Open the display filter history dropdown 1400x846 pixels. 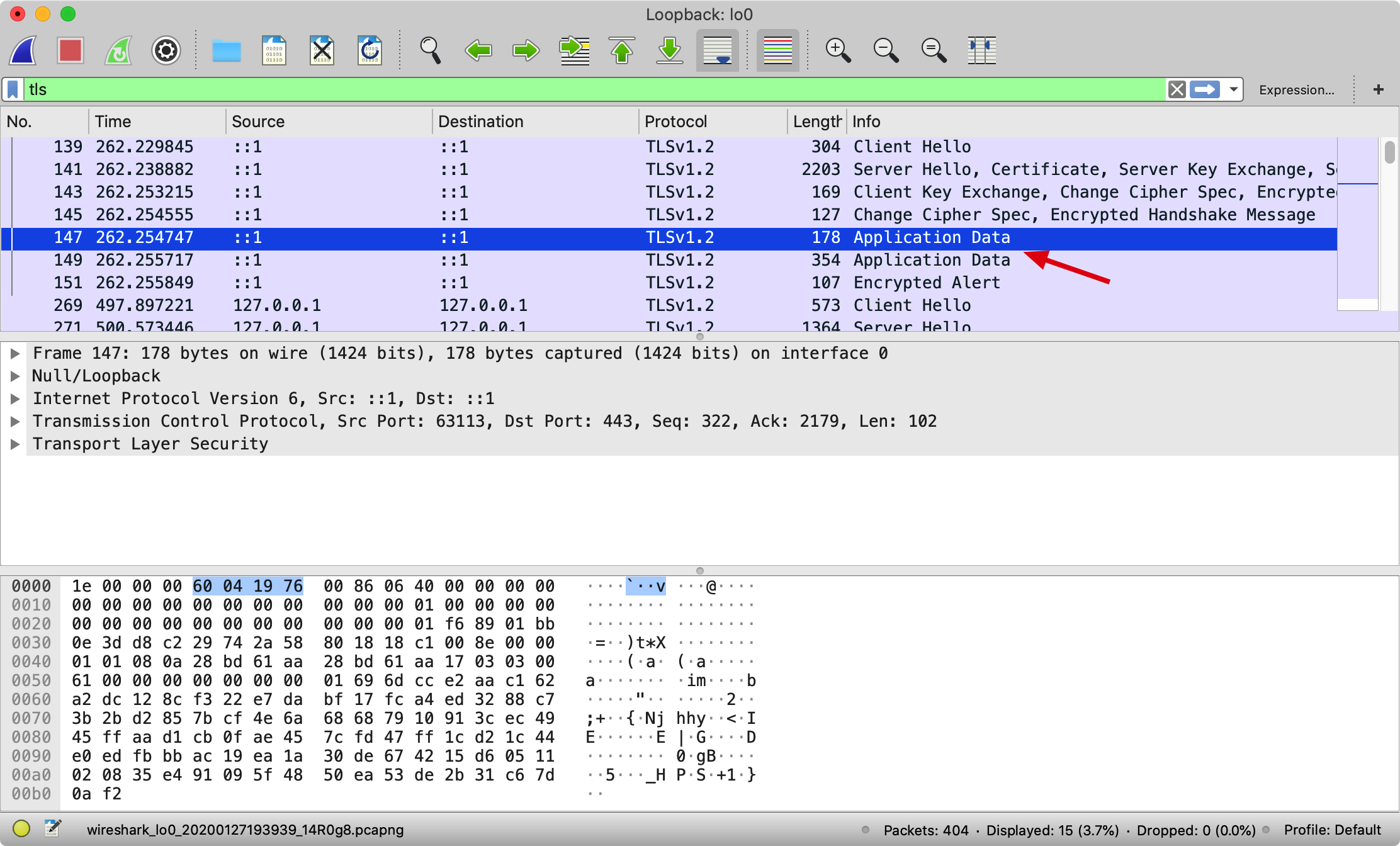tap(1234, 89)
